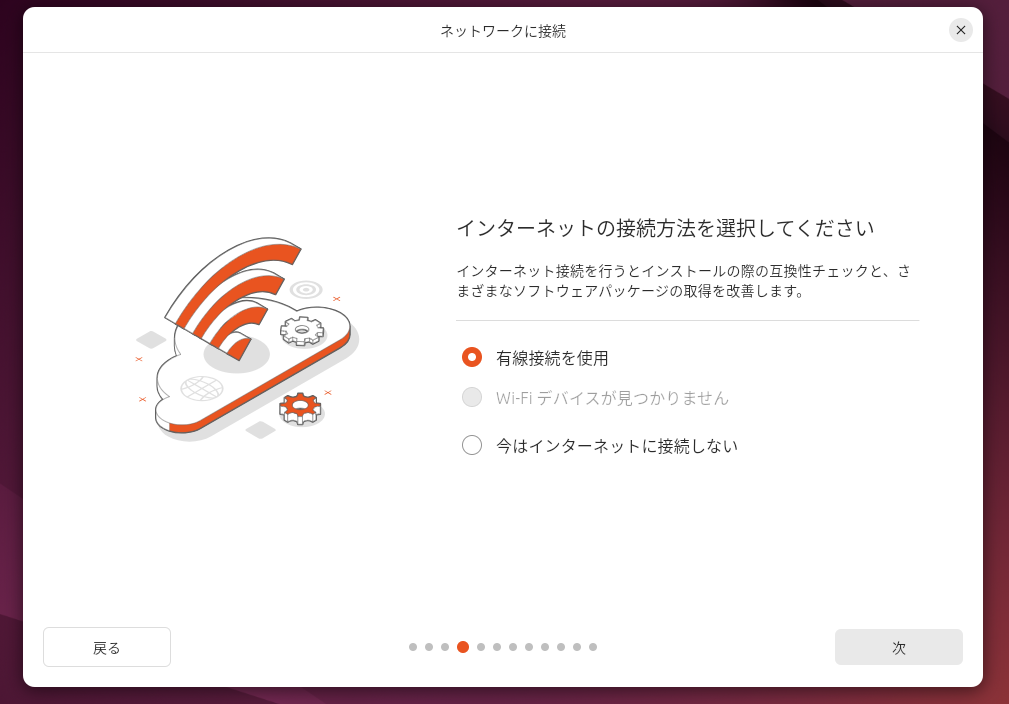The height and width of the screenshot is (704, 1009).
Task: Click the orange Wi-Fi signal illustration
Action: 233,298
